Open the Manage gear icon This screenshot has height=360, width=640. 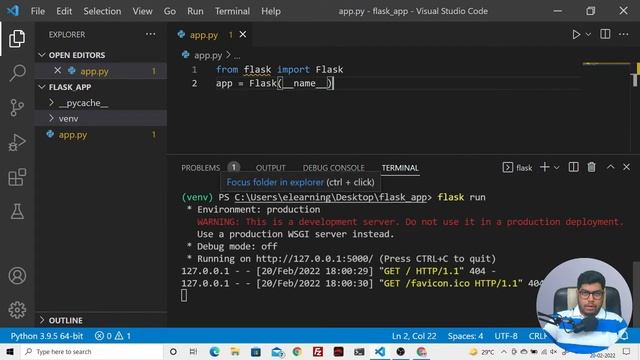pos(17,310)
